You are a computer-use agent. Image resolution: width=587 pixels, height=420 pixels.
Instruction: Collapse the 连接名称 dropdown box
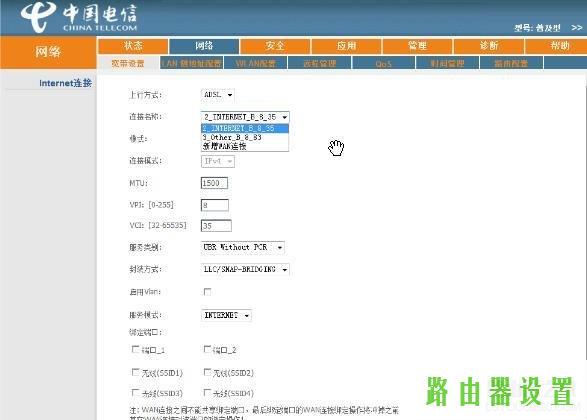point(245,117)
